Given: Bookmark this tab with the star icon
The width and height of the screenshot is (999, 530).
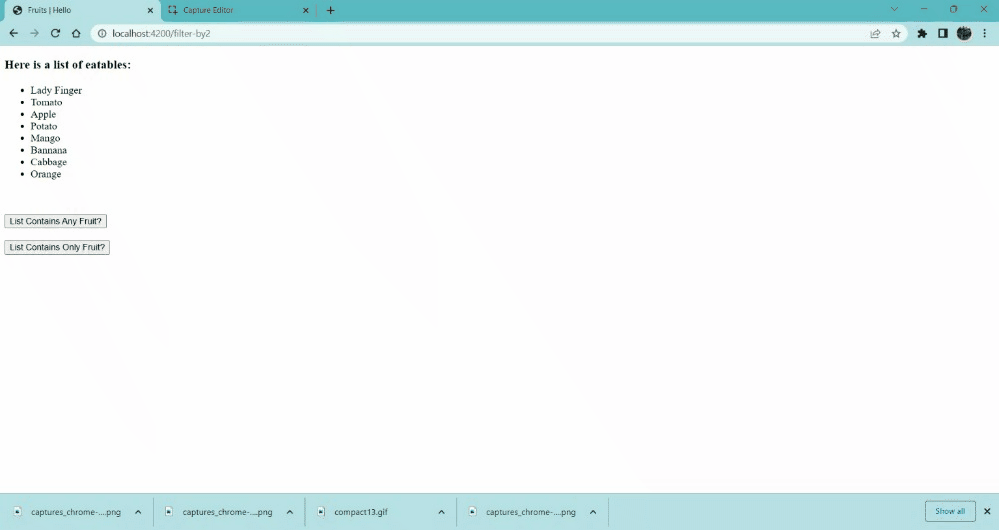Looking at the screenshot, I should point(896,33).
